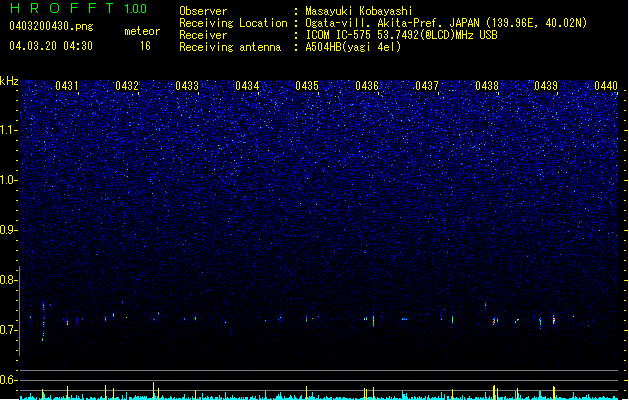Click the 1.0 kHz axis label
Image resolution: width=629 pixels, height=400 pixels.
click(9, 180)
